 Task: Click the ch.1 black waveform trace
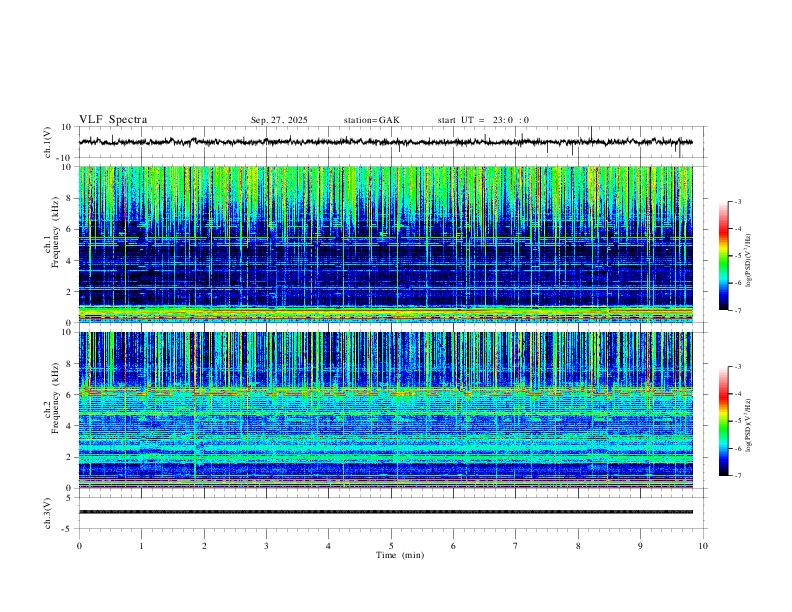pyautogui.click(x=386, y=142)
